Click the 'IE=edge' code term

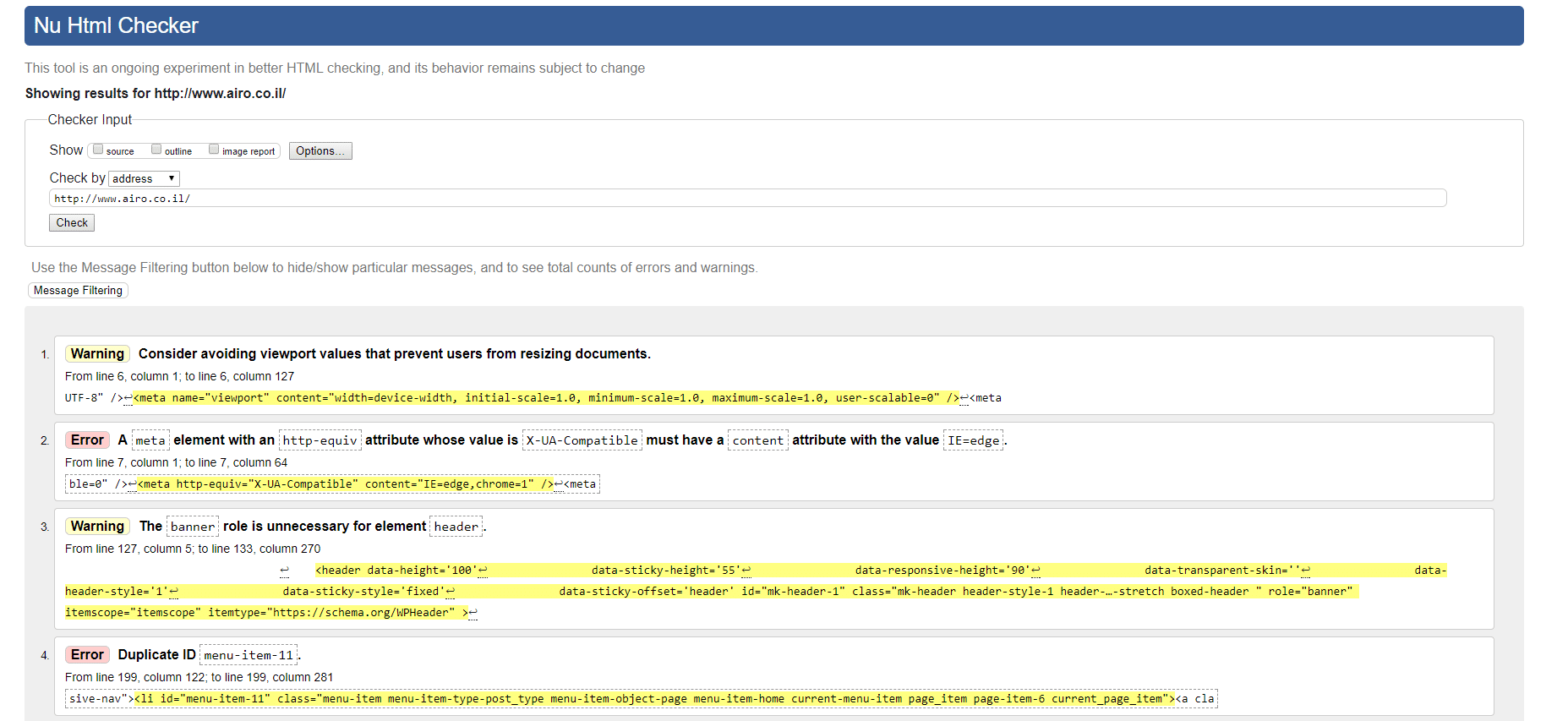click(973, 440)
